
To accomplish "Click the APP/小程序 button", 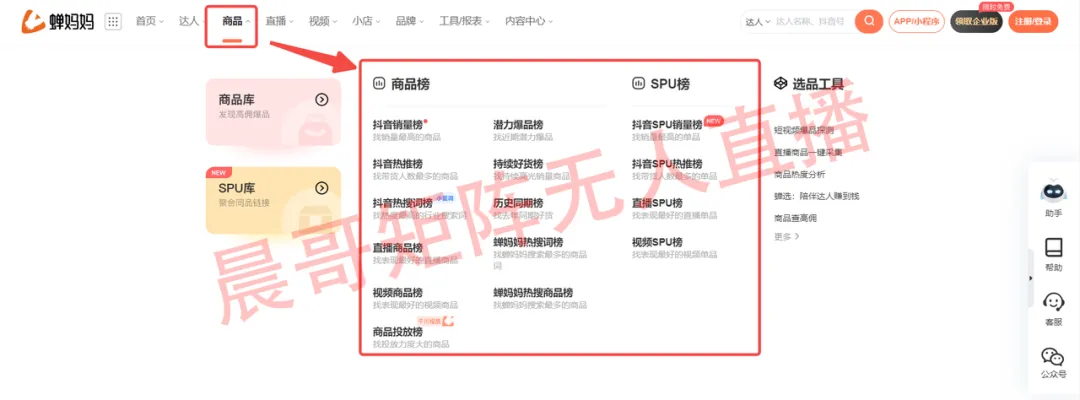I will pyautogui.click(x=916, y=21).
